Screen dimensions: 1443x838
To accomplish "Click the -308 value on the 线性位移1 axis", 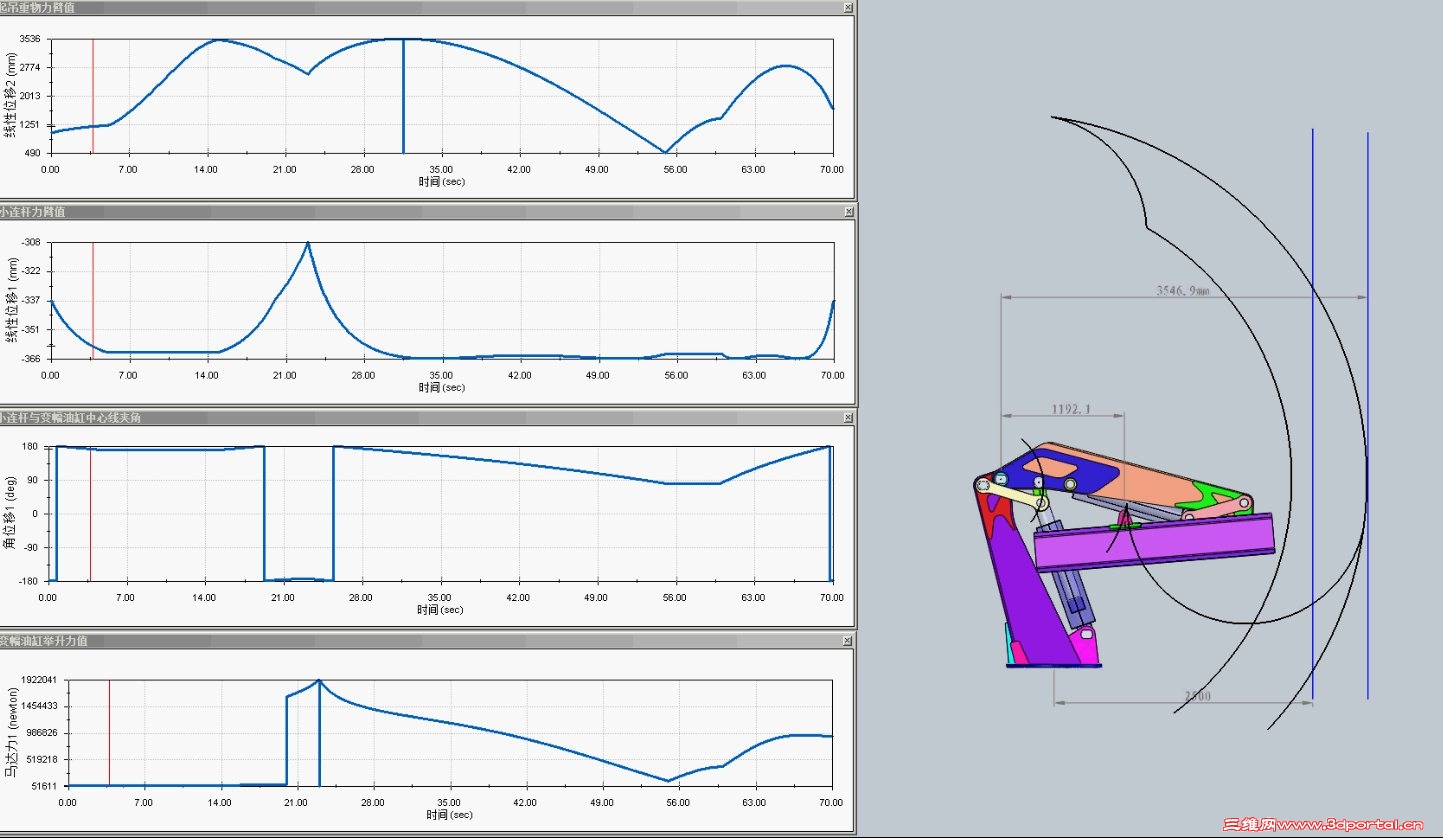I will pyautogui.click(x=32, y=243).
